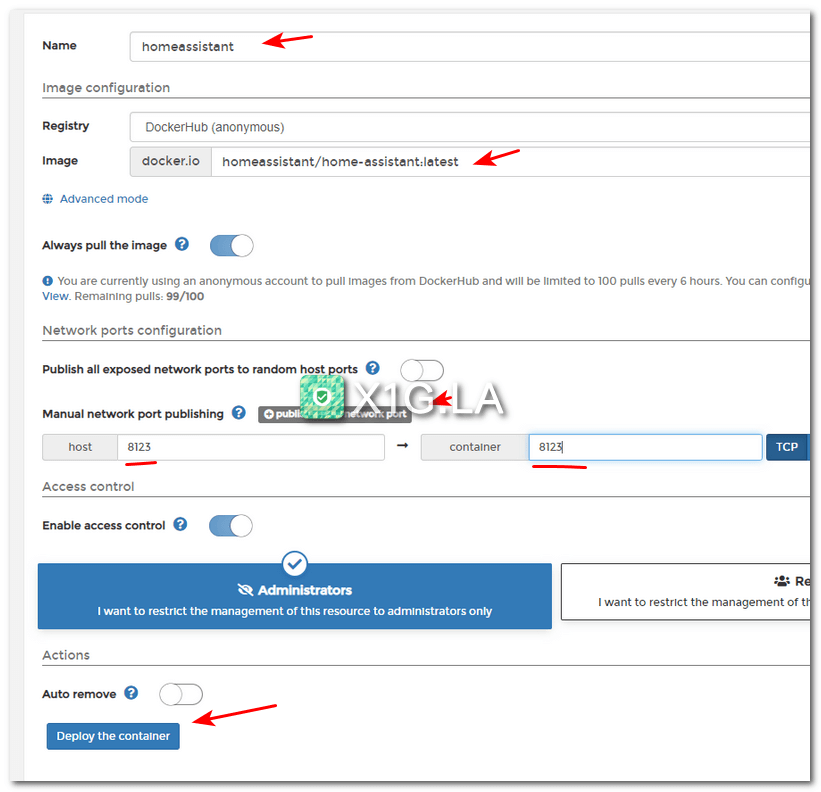Click the docker.io registry prefix label
The image size is (821, 792).
click(x=171, y=162)
